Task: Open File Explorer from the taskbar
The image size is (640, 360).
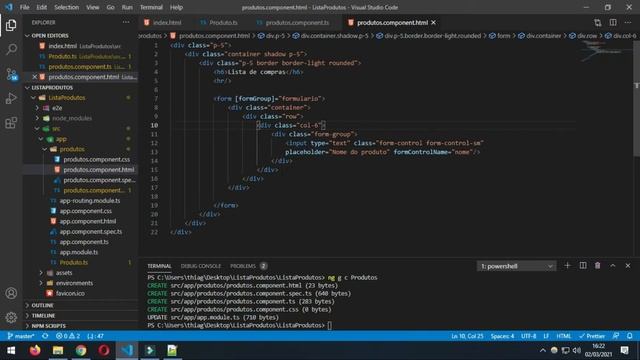Action: coord(58,350)
